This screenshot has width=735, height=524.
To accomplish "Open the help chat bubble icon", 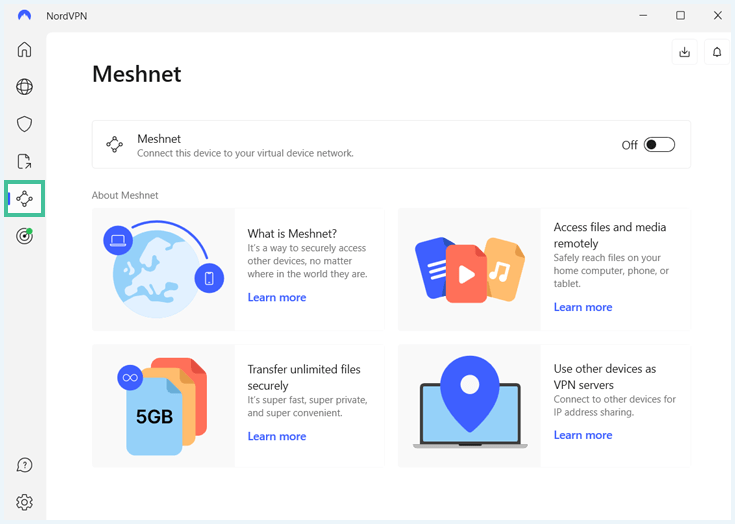I will [x=24, y=465].
